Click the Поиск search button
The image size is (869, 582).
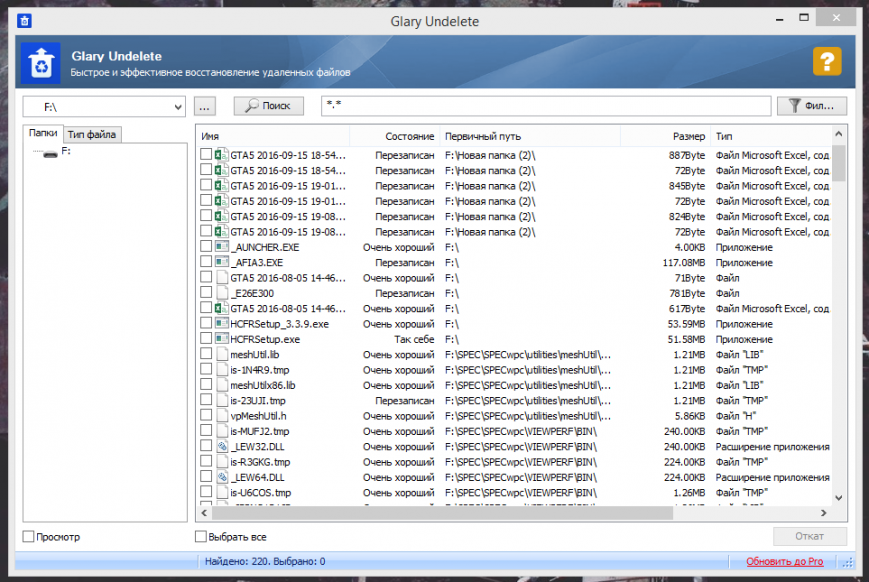(268, 106)
